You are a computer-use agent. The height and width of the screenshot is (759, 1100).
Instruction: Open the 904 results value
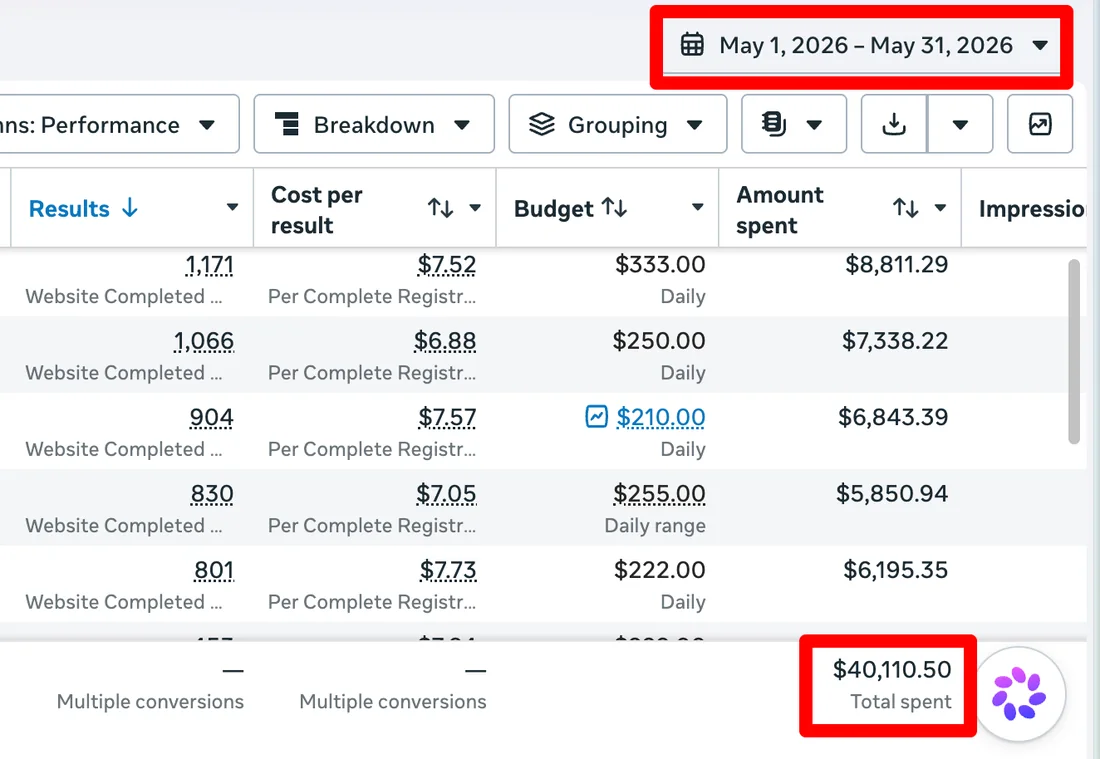[x=211, y=418]
